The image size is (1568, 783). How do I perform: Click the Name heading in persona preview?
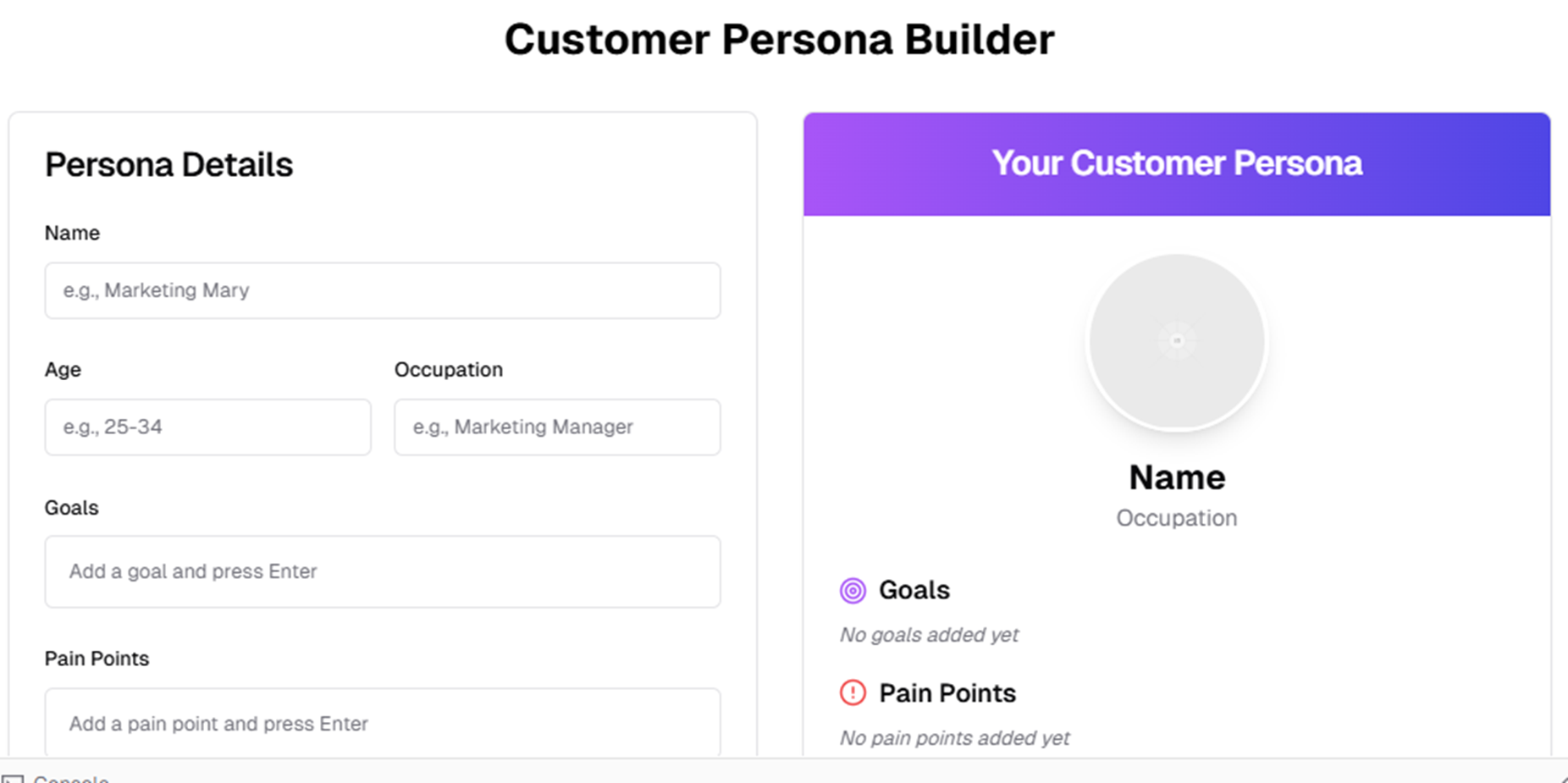[1177, 477]
